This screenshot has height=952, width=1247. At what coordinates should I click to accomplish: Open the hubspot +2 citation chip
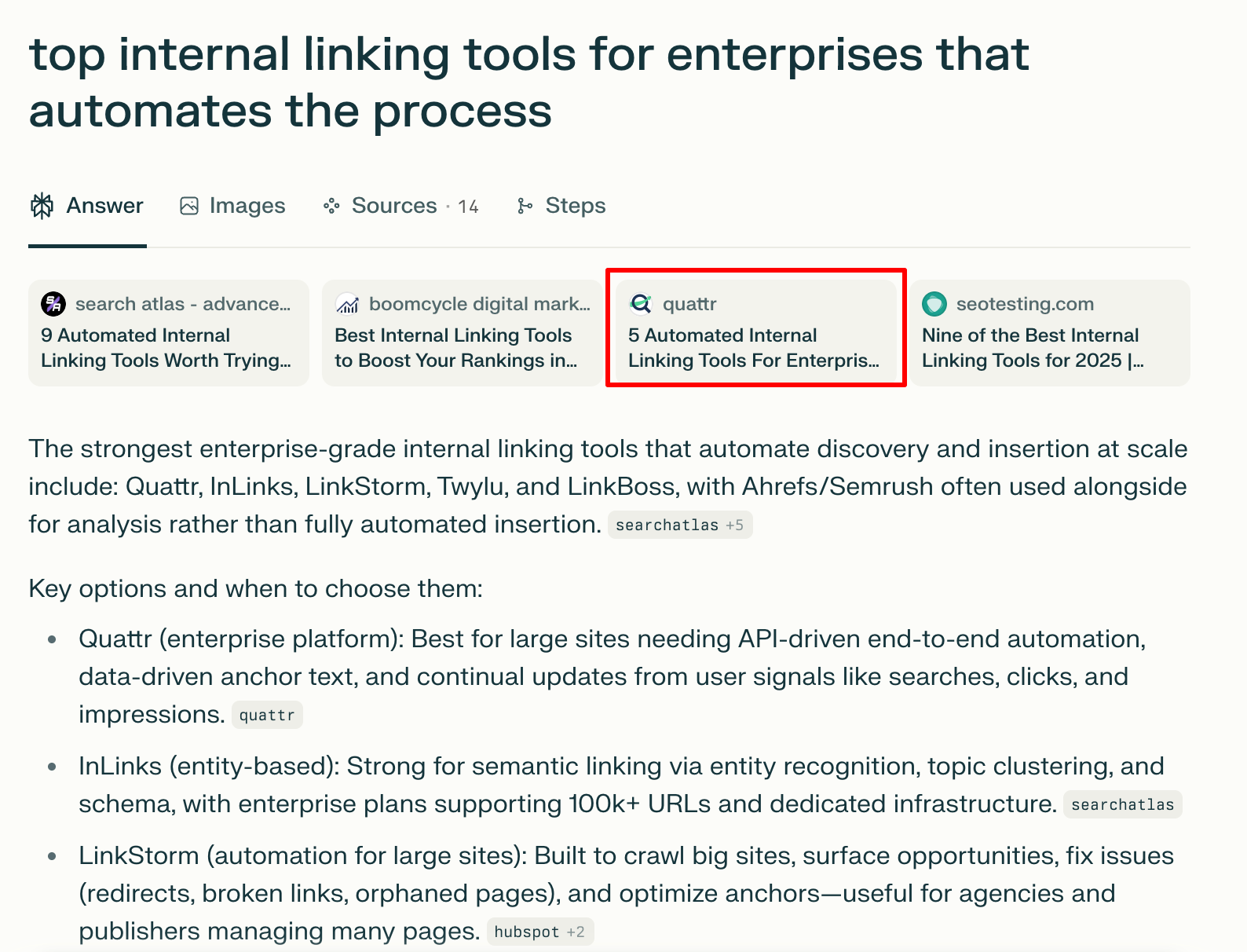(x=539, y=932)
